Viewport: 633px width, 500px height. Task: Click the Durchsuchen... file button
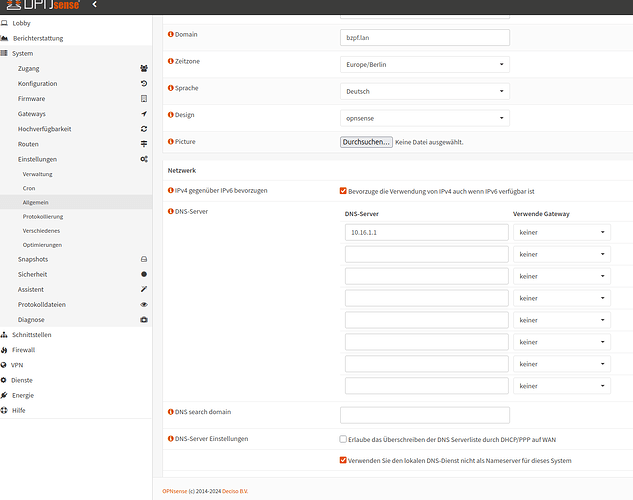[x=366, y=142]
